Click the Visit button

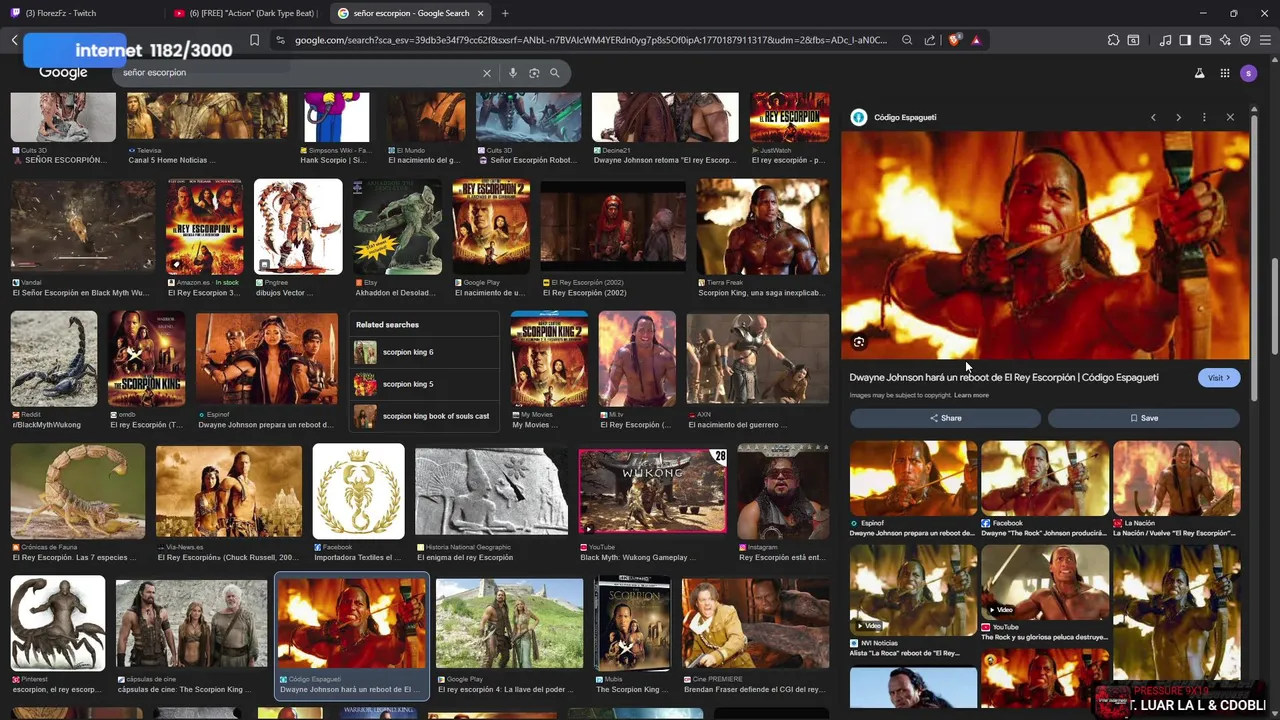[x=1219, y=378]
